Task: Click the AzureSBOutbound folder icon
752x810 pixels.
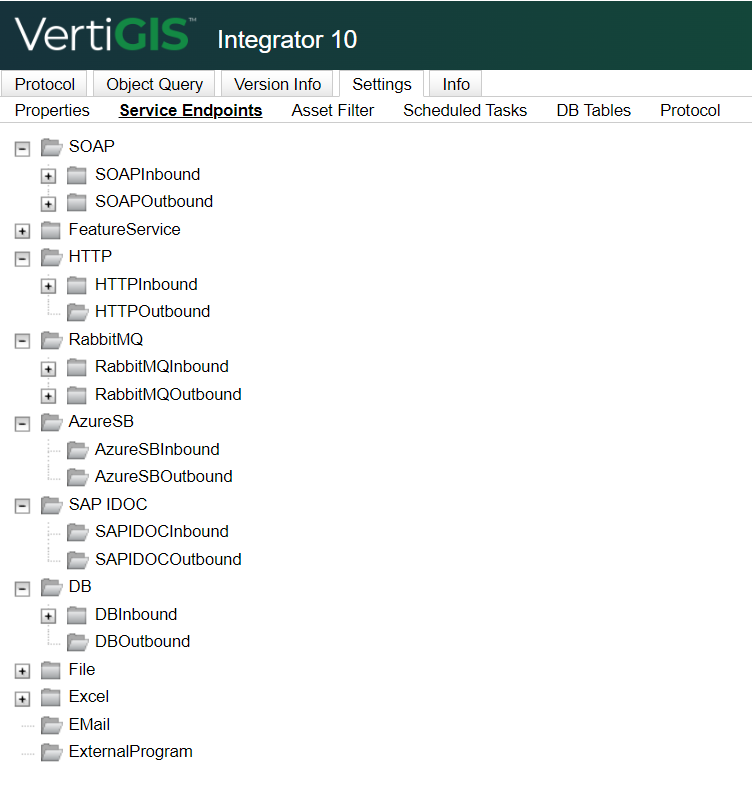Action: coord(78,477)
